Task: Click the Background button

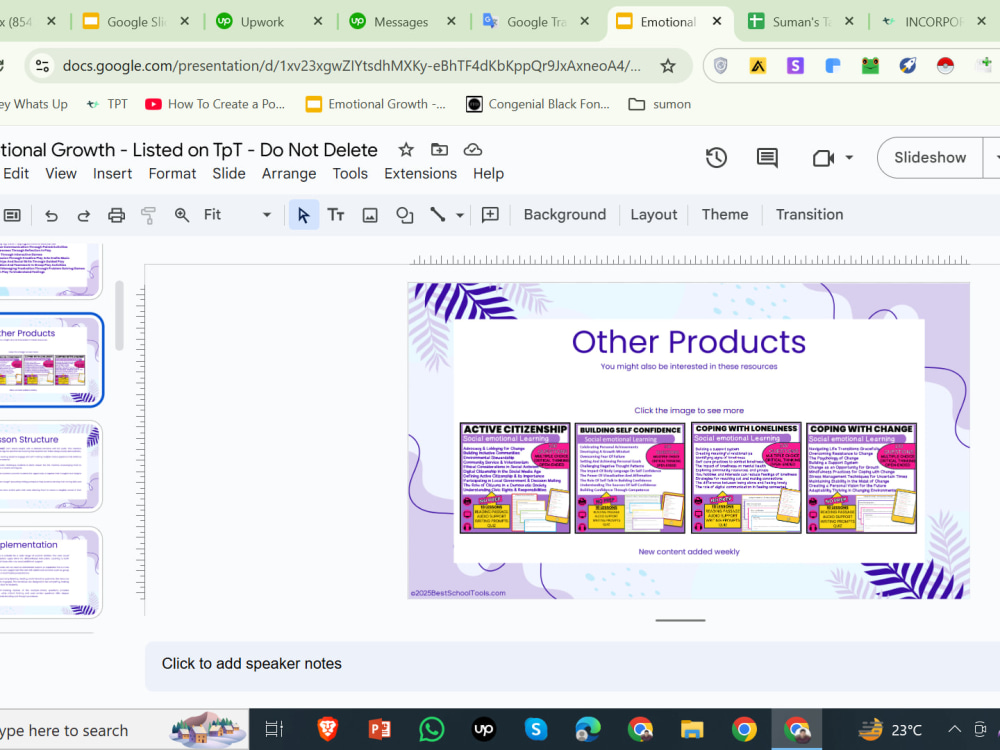Action: (x=564, y=215)
